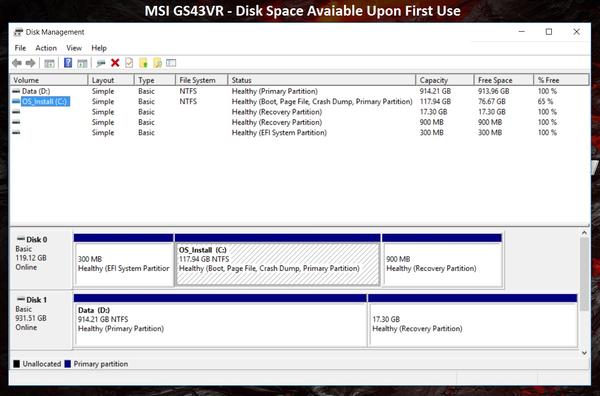Click the Disk 0 disk icon
600x396 pixels.
pyautogui.click(x=21, y=239)
